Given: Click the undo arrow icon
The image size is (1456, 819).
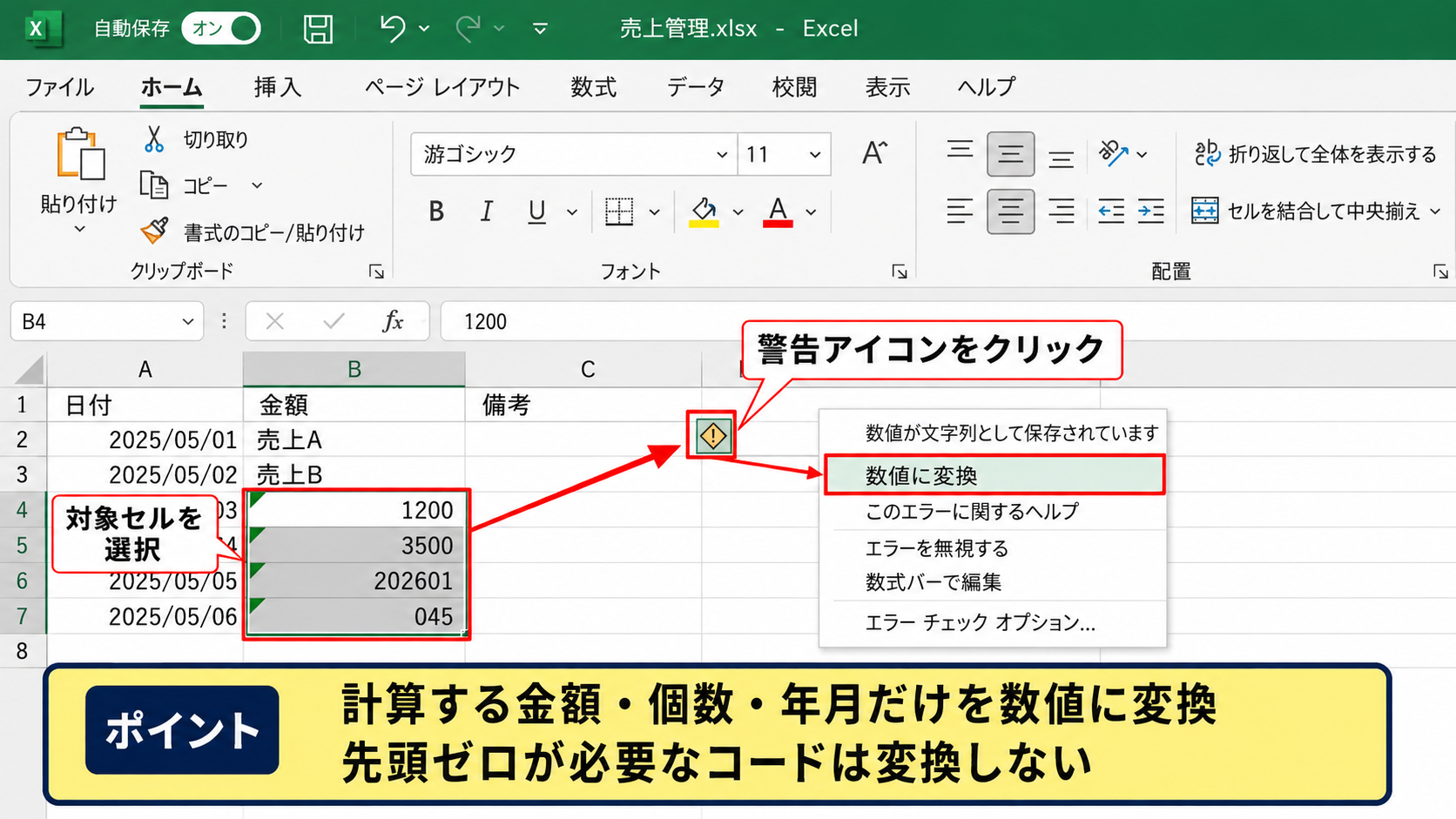Looking at the screenshot, I should [x=393, y=29].
